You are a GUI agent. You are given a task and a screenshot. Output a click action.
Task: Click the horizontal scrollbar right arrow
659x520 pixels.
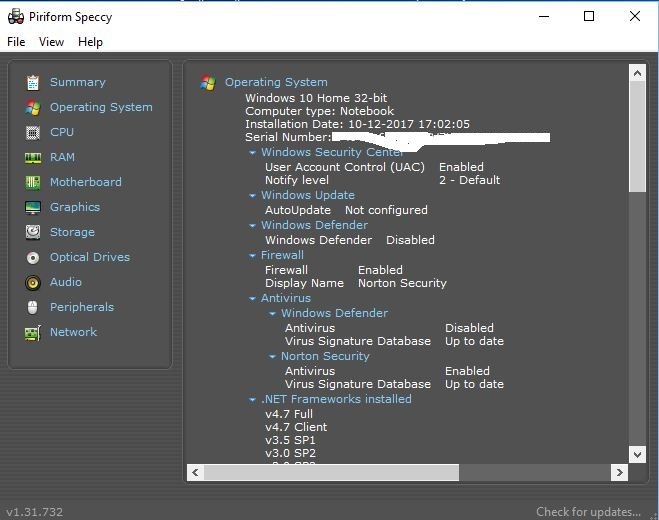620,472
